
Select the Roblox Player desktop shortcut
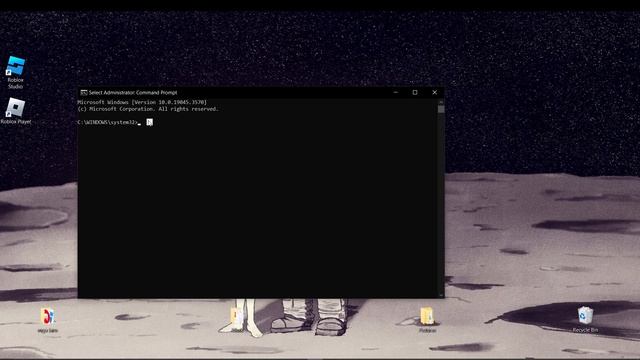[16, 111]
